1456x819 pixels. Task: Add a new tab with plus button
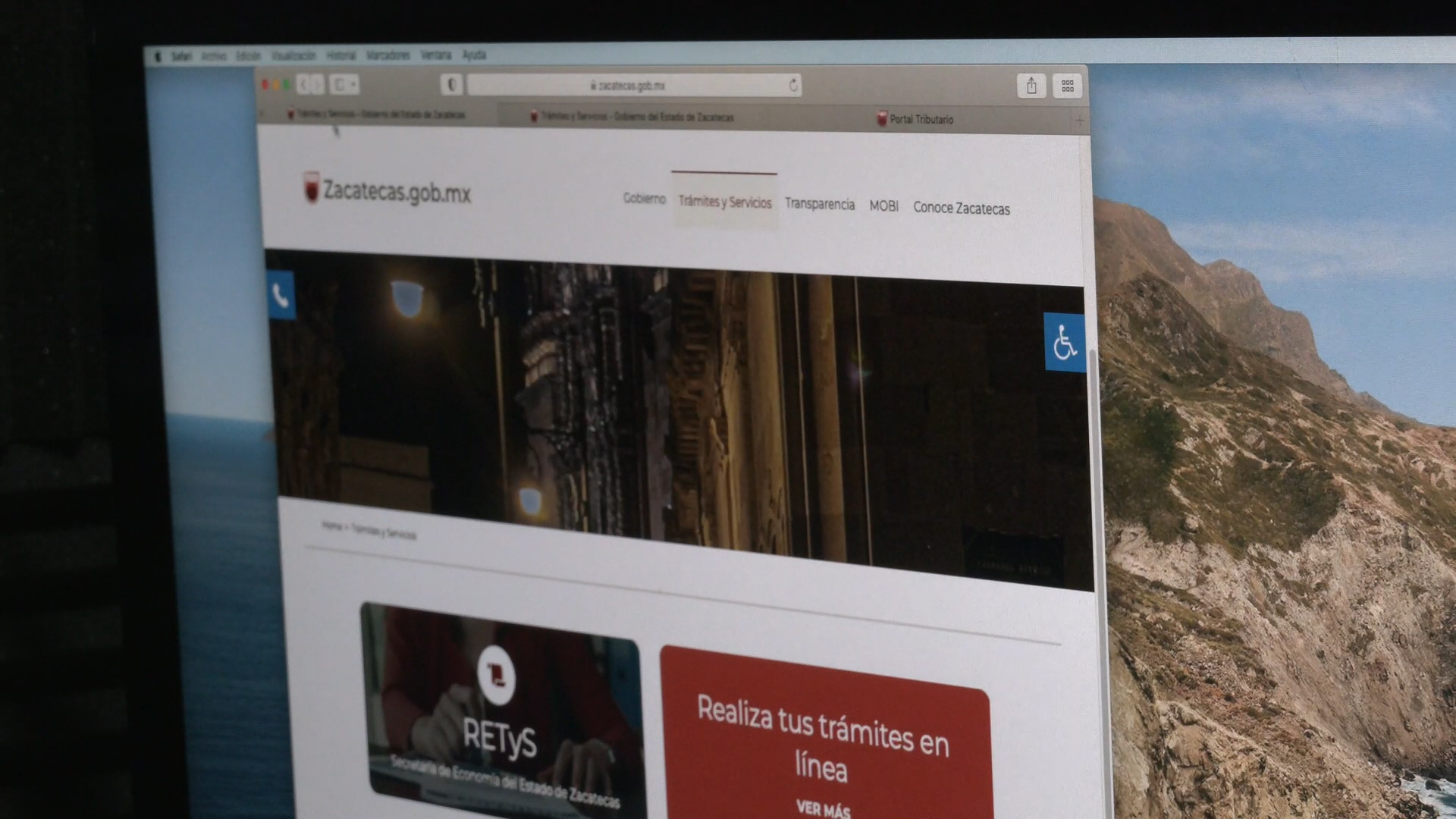1079,120
